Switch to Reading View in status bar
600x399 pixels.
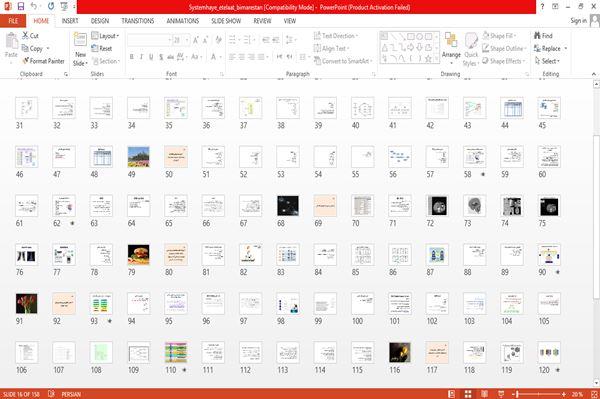pos(484,394)
